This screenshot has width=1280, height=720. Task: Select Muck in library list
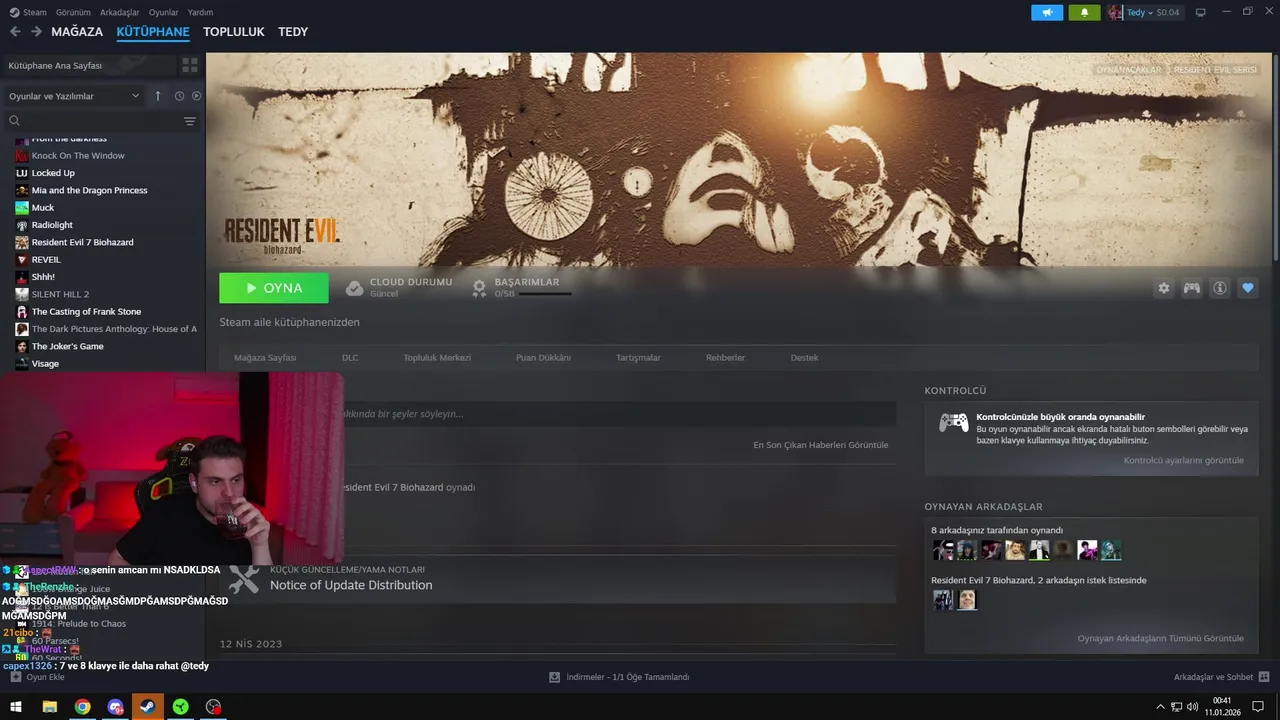tap(43, 208)
